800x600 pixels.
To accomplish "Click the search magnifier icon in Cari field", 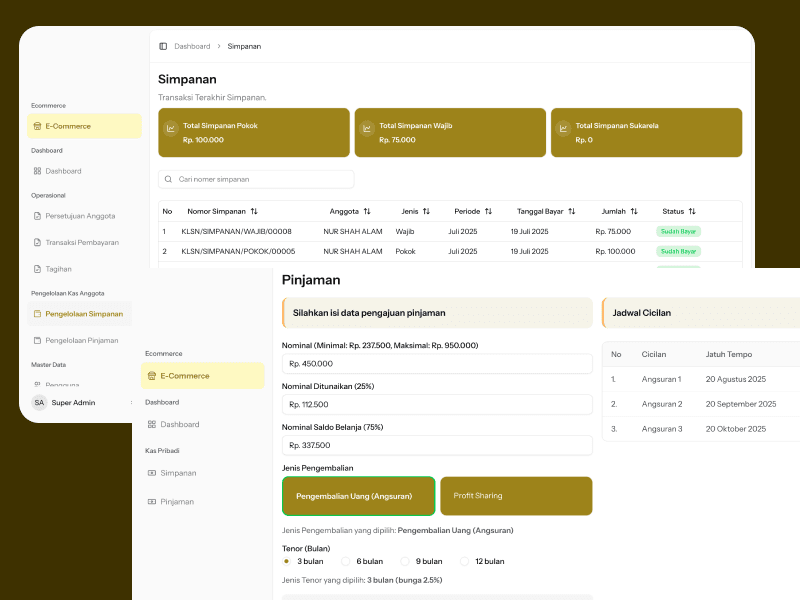I will (168, 179).
